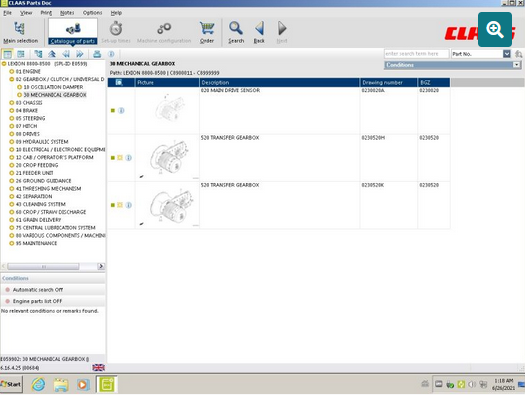Select 10 OSCILLATION DAMPER tree item

click(x=53, y=87)
